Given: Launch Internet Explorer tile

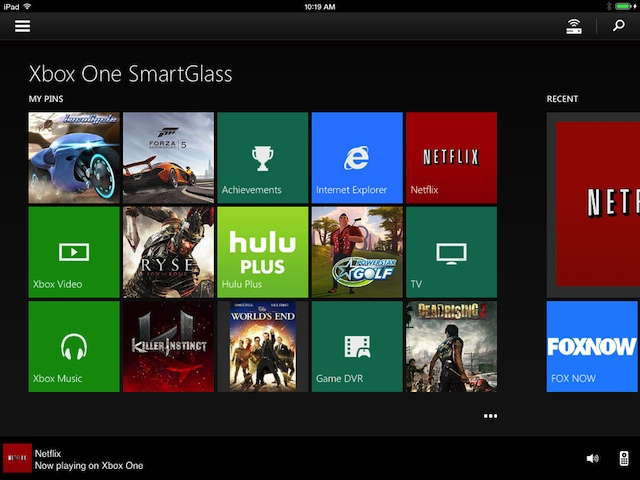Looking at the screenshot, I should [x=357, y=157].
